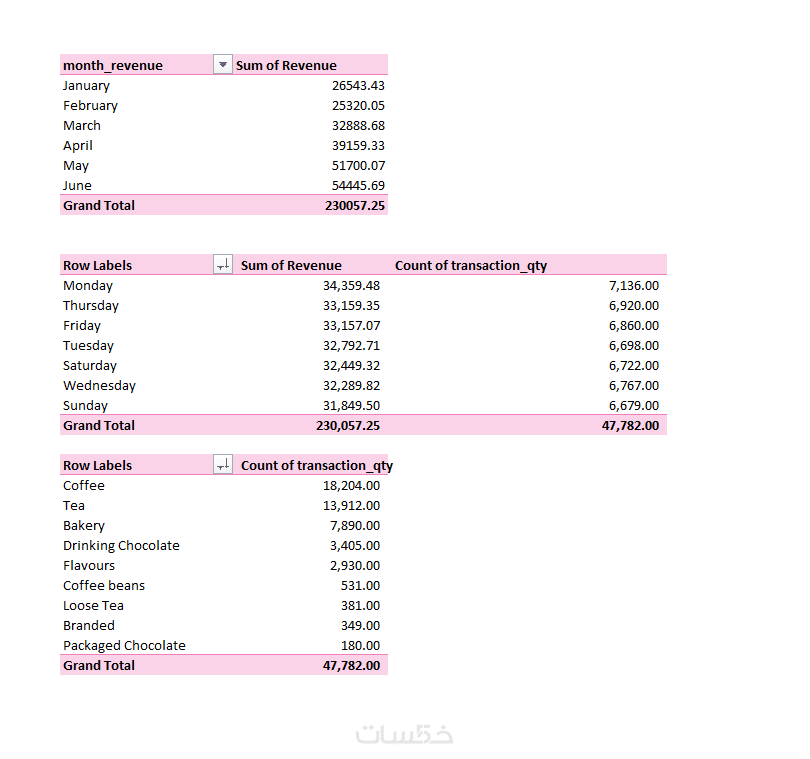Select the Drinking Chocolate row label
810x759 pixels.
pos(121,545)
